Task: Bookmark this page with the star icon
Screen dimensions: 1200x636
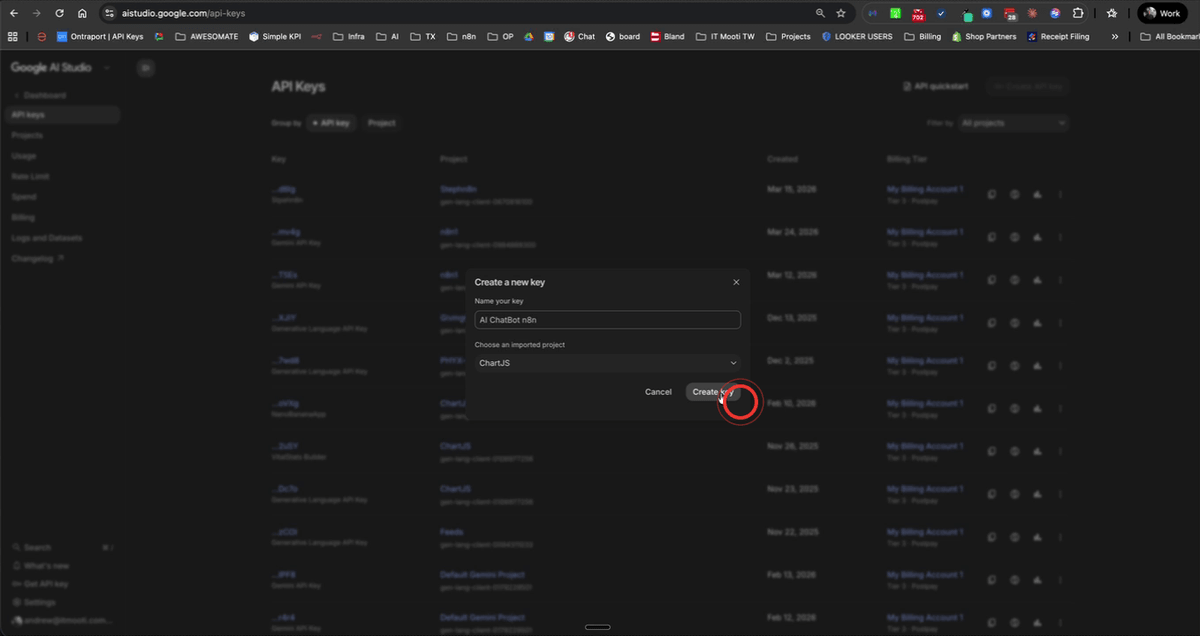Action: coord(841,13)
